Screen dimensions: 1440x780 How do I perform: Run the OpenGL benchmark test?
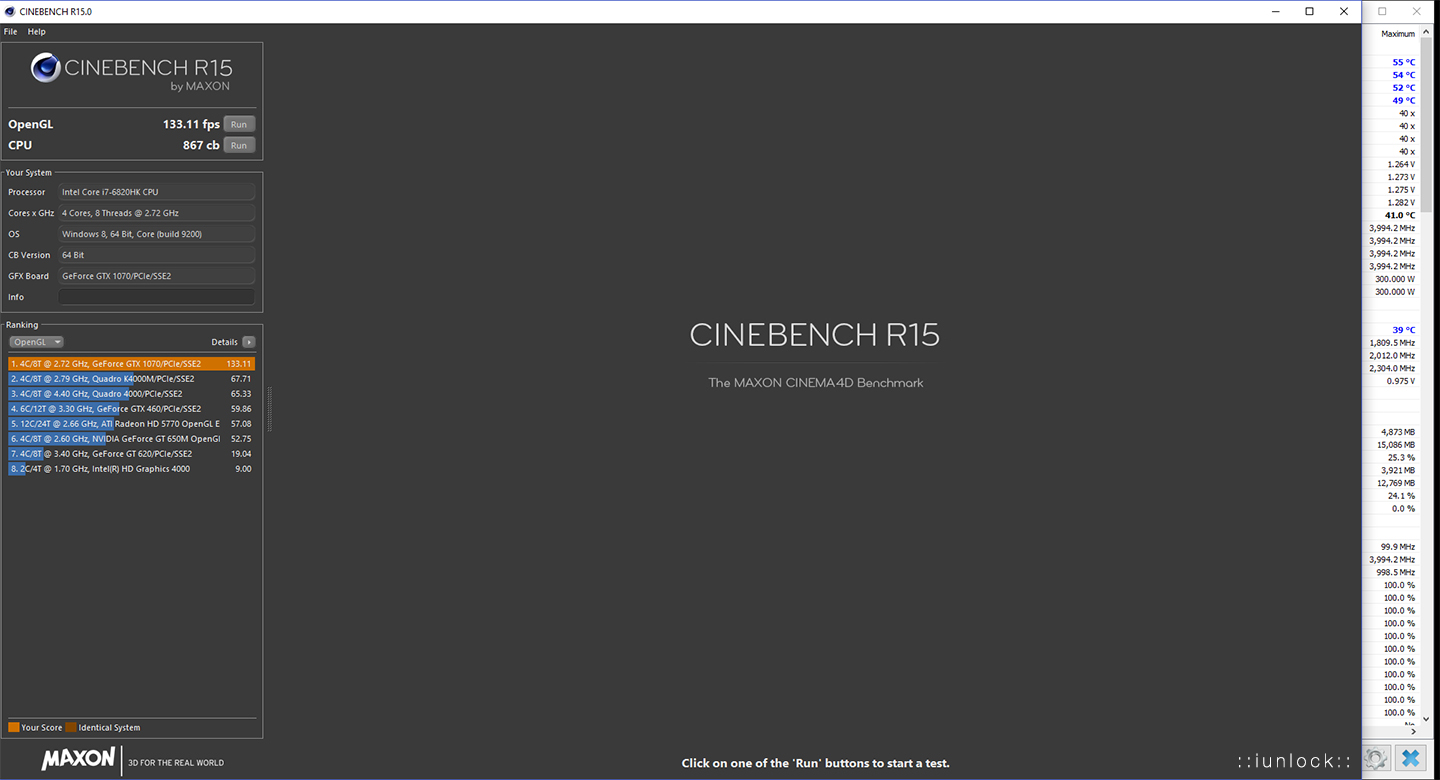tap(239, 124)
